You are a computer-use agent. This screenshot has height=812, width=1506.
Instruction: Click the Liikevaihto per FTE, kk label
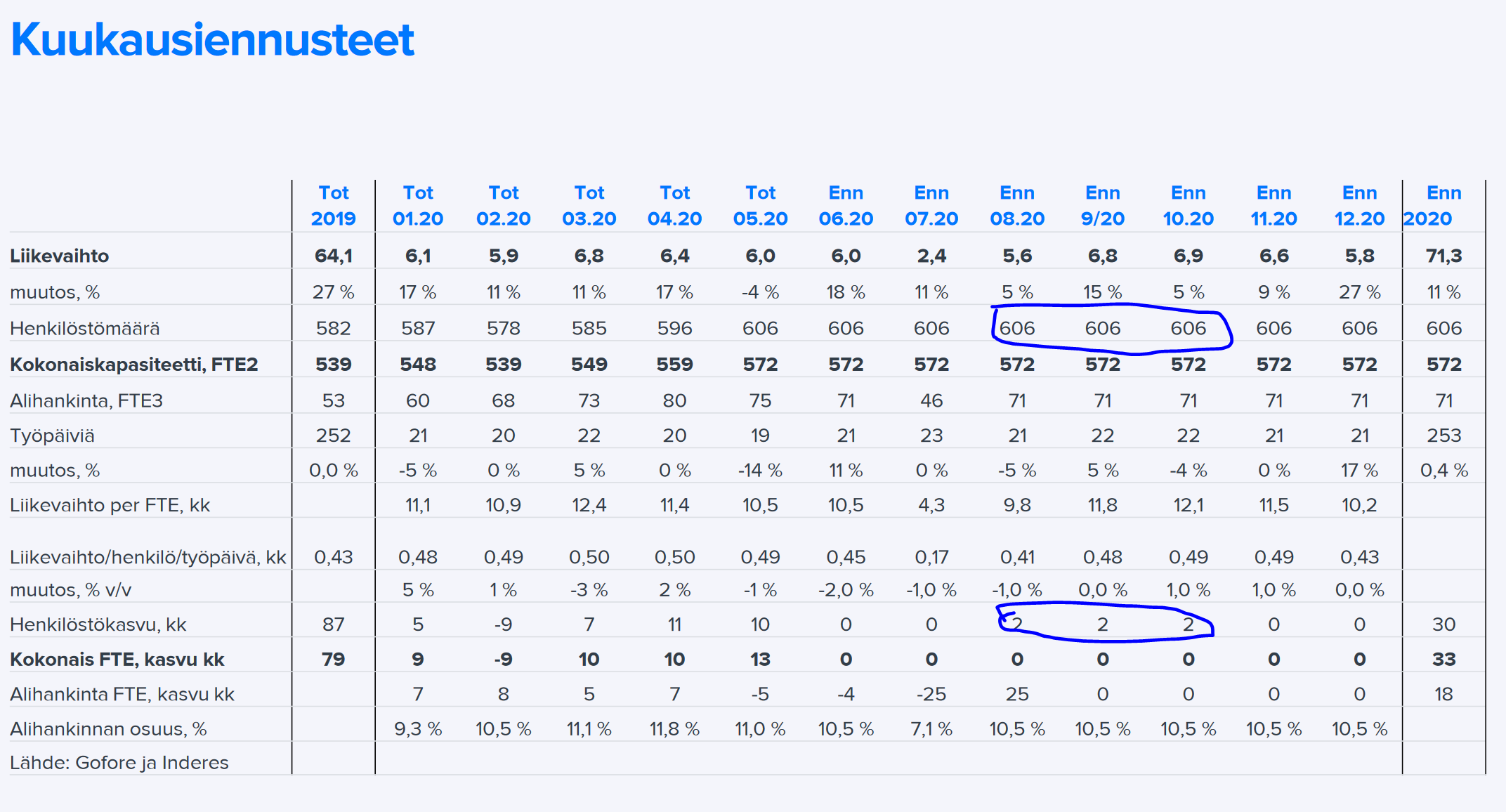click(x=110, y=505)
